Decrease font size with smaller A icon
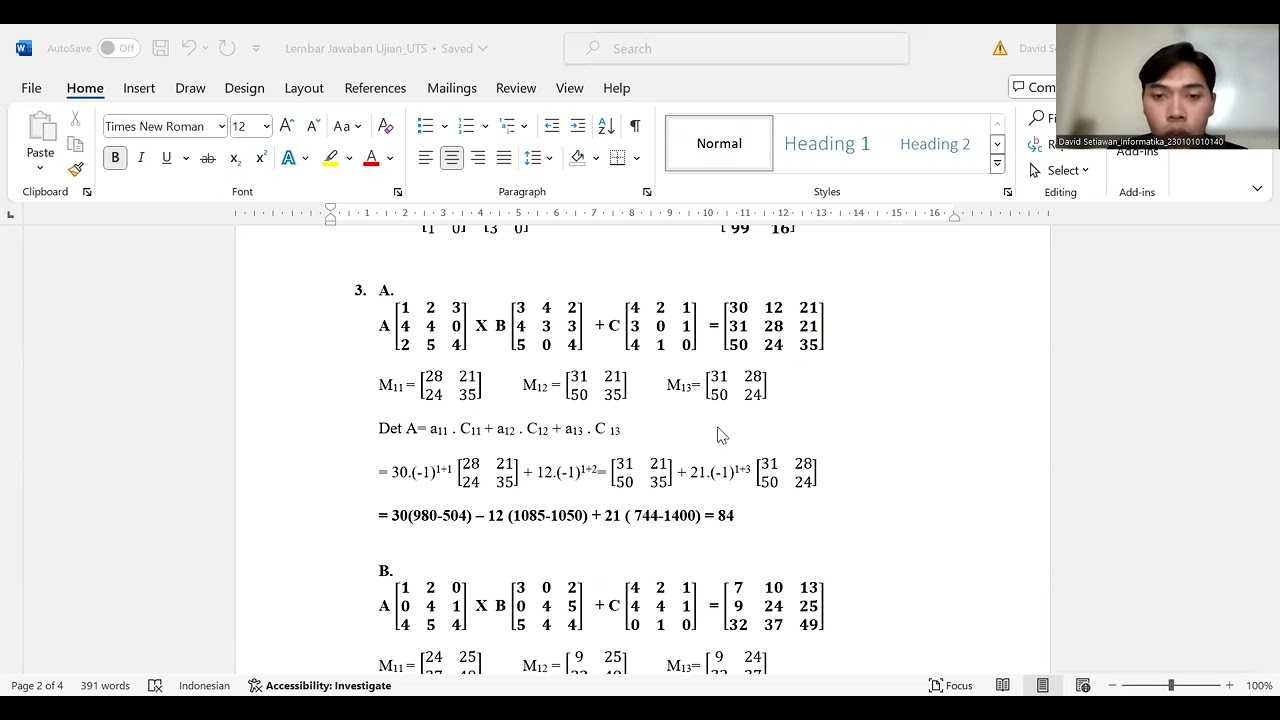This screenshot has width=1280, height=720. click(x=312, y=126)
